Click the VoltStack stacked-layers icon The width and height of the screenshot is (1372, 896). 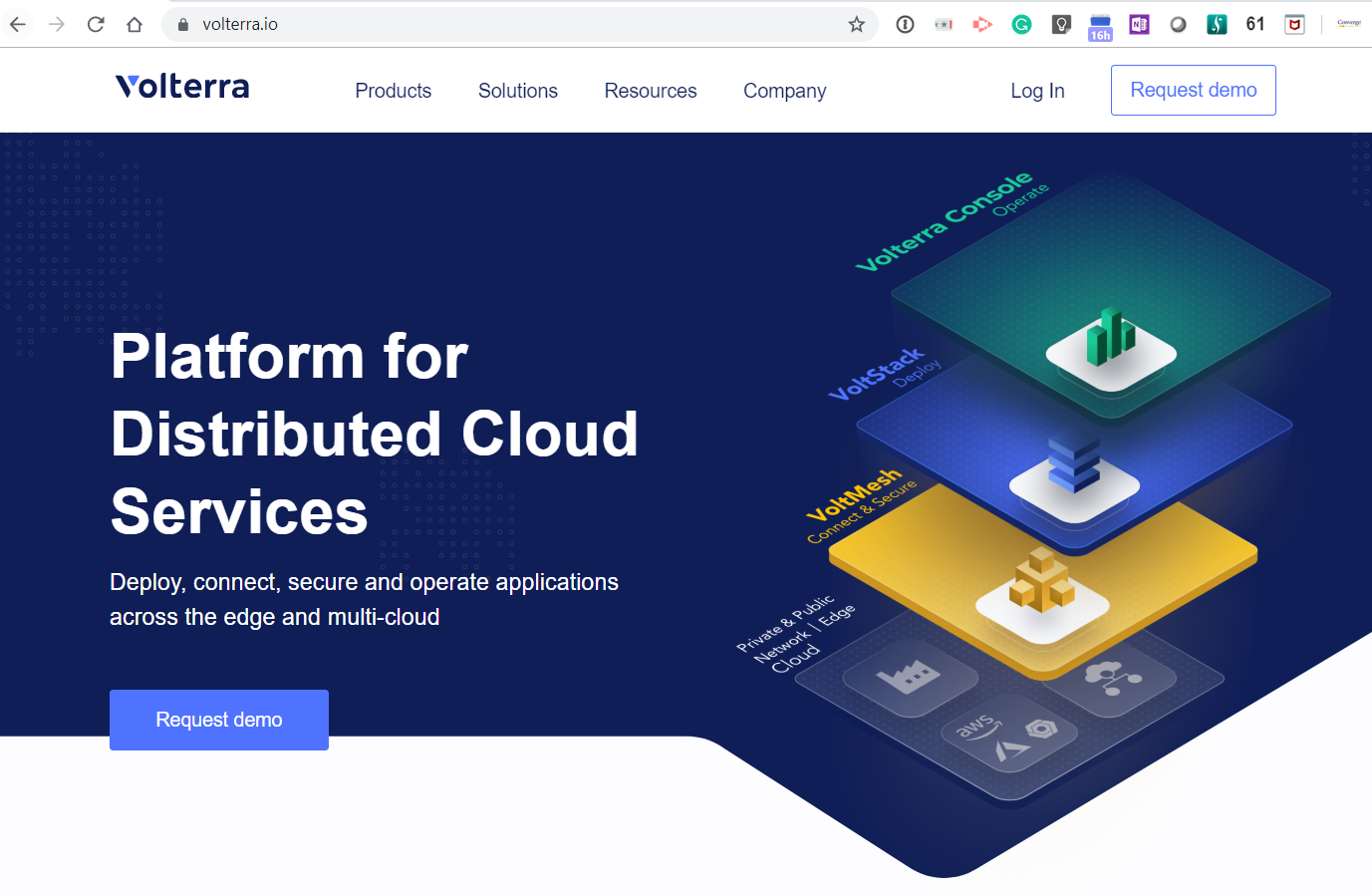1074,464
